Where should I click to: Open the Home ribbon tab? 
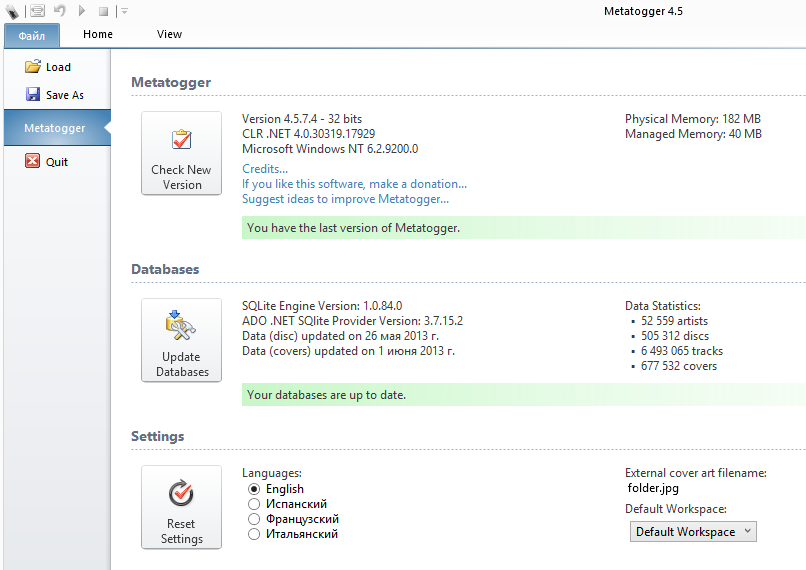(98, 34)
